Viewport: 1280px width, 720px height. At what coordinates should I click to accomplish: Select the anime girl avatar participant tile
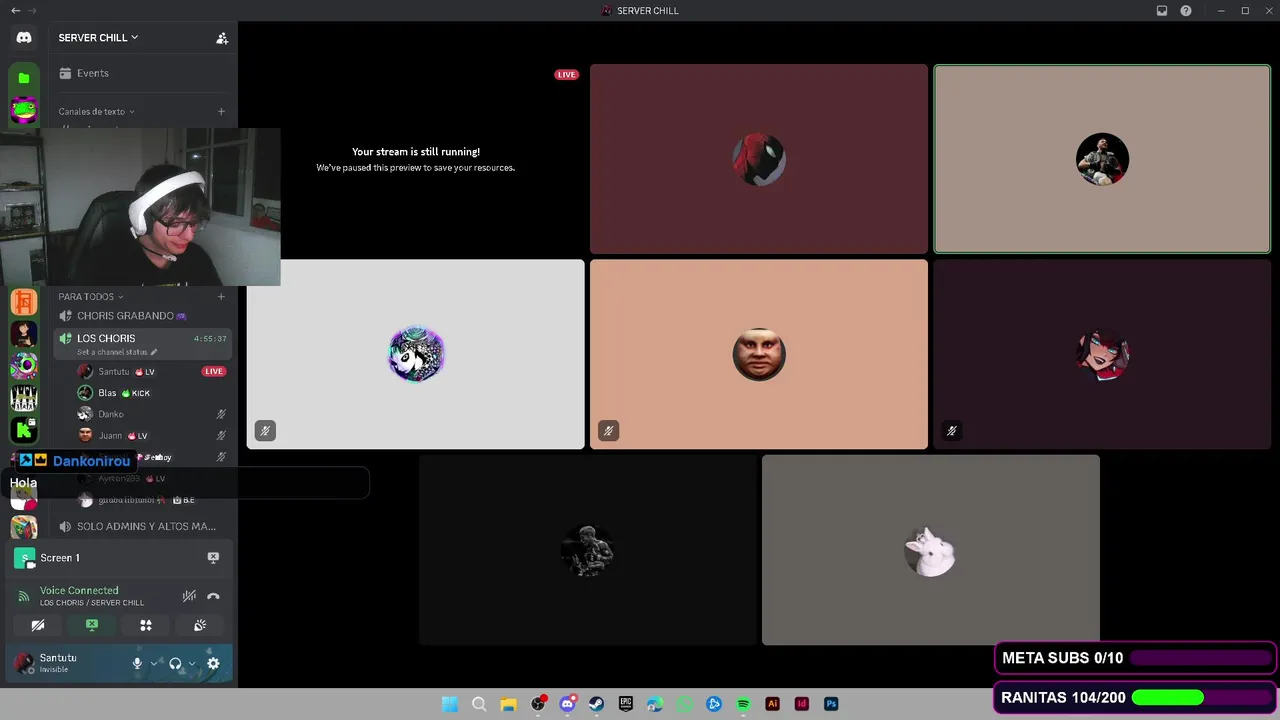point(1102,354)
